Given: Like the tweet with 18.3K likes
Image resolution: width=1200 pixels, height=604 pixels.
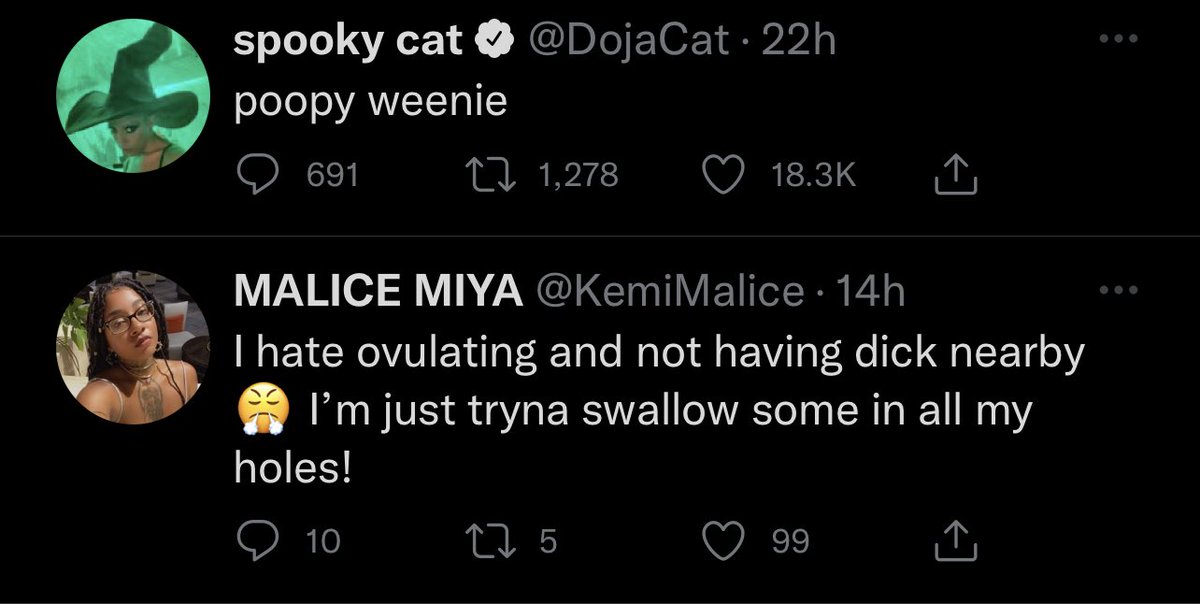Looking at the screenshot, I should click(721, 176).
